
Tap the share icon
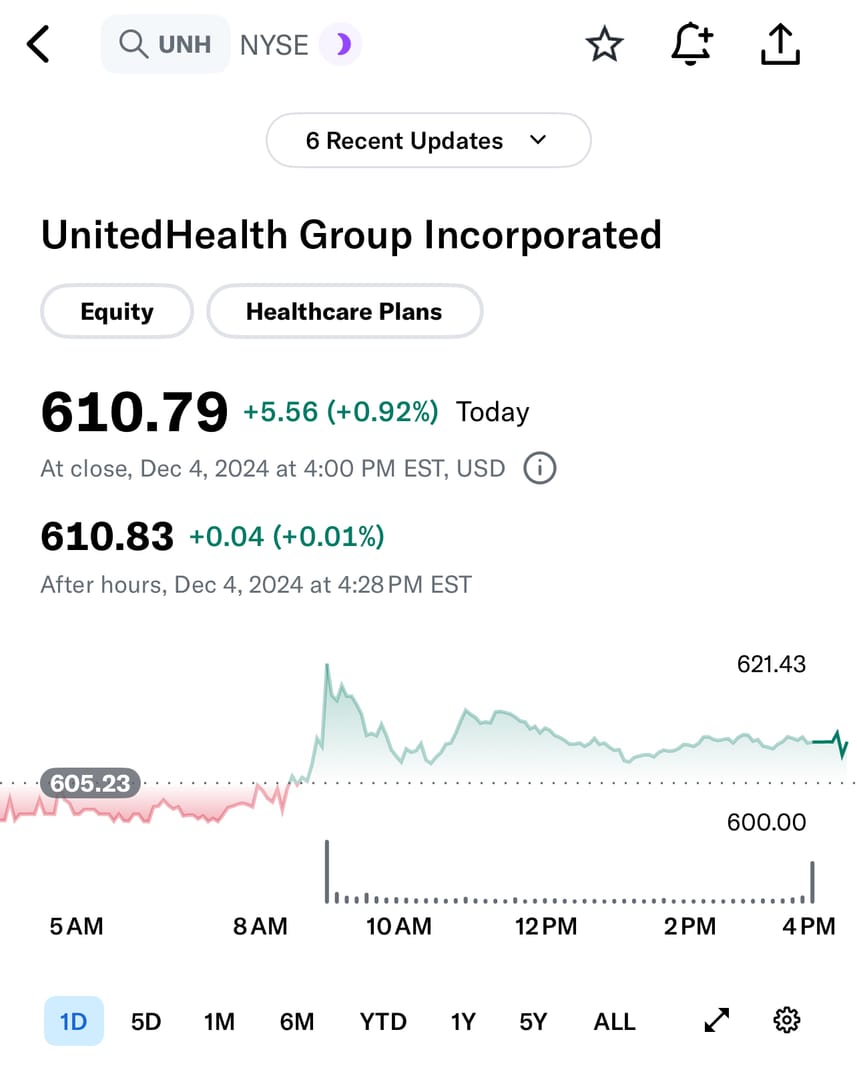pos(780,45)
